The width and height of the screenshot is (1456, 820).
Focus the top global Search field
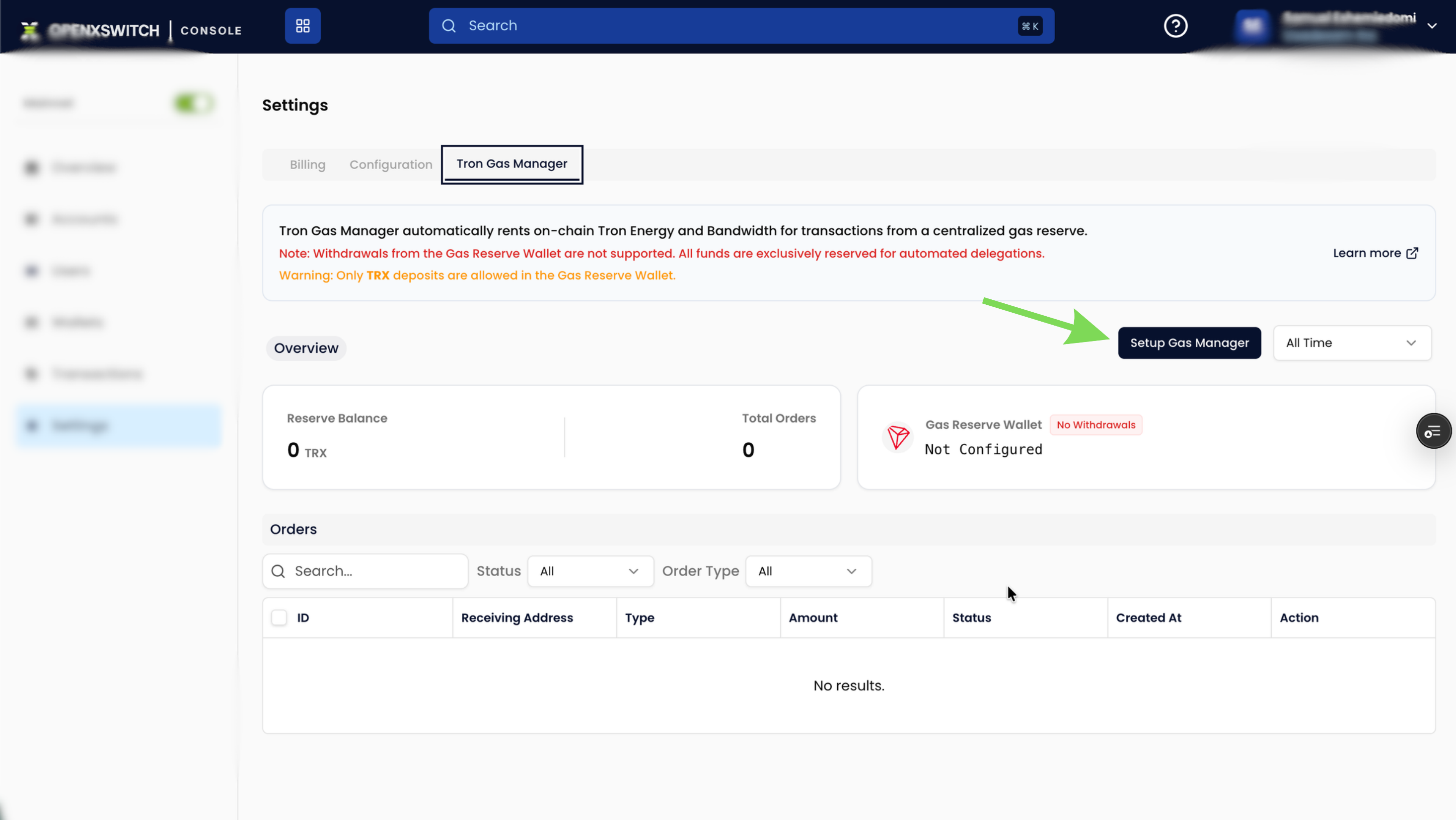click(x=741, y=26)
